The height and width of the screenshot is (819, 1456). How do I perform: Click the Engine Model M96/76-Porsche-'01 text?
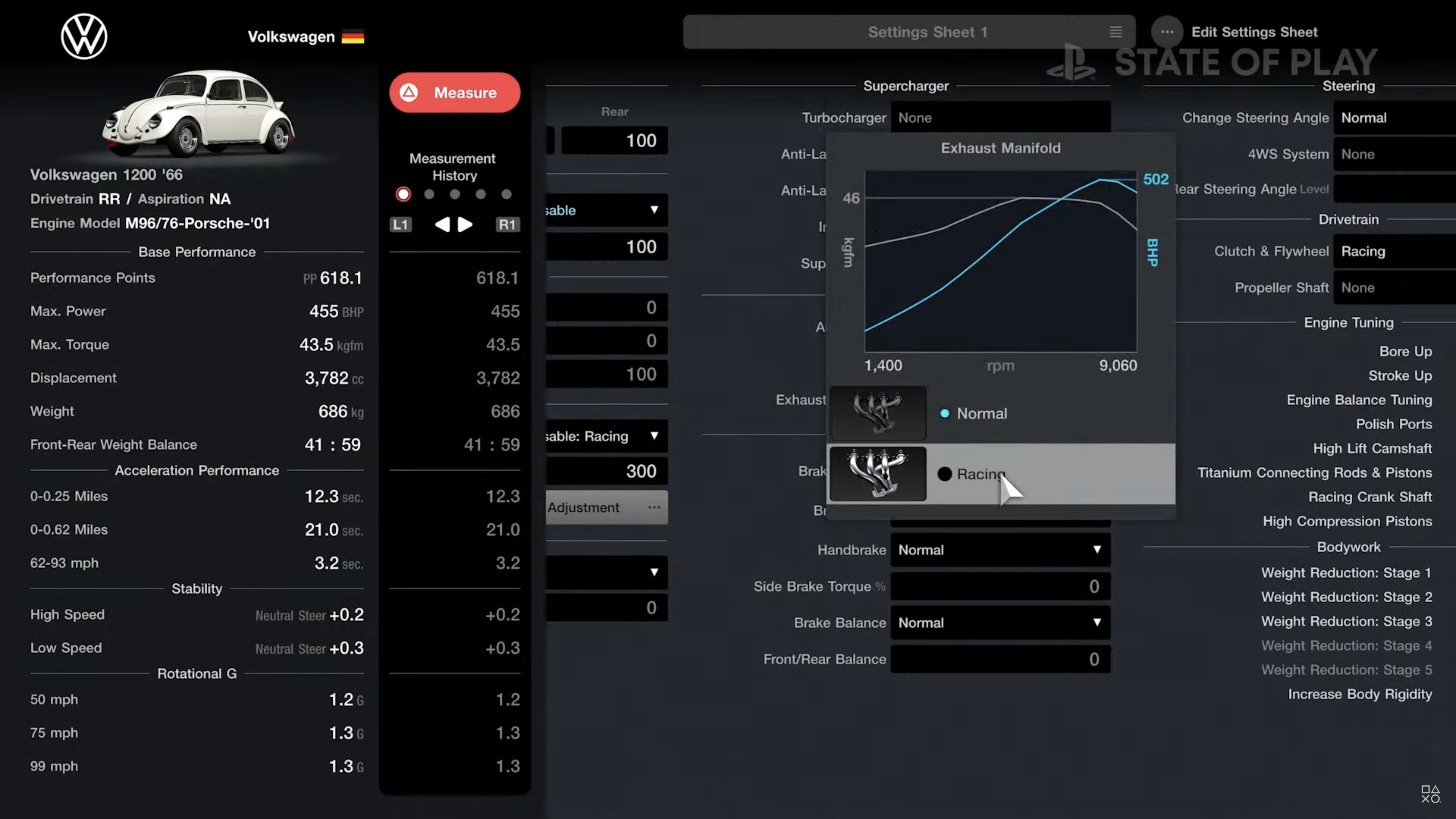click(150, 223)
